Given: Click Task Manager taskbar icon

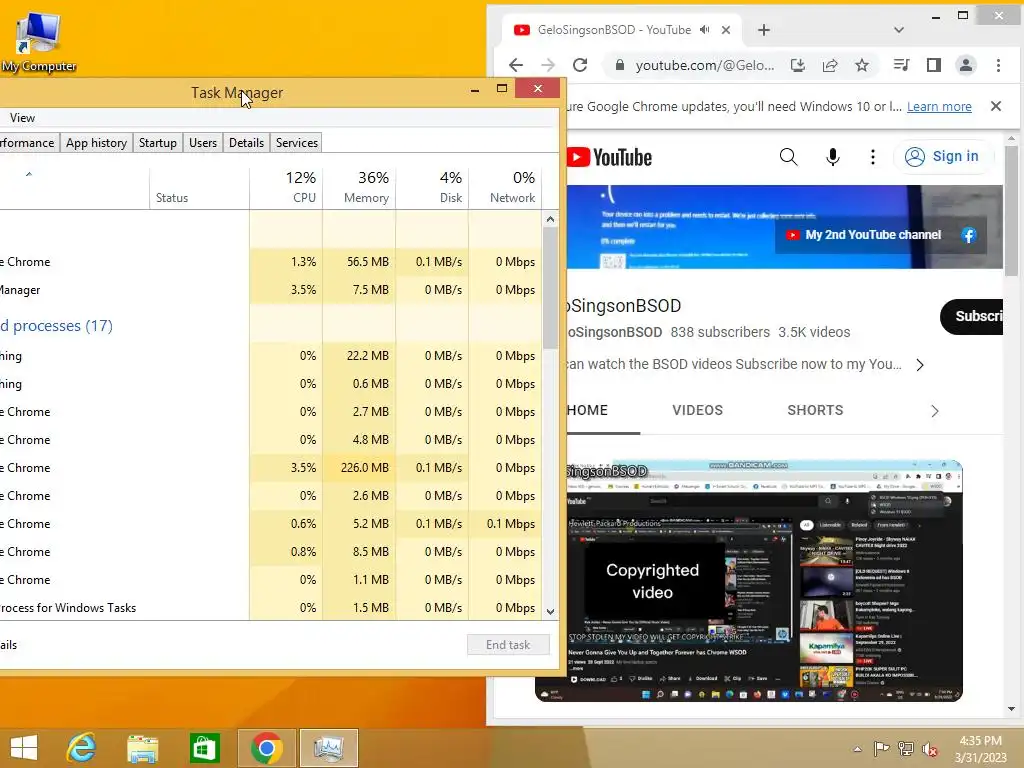Looking at the screenshot, I should (x=328, y=748).
